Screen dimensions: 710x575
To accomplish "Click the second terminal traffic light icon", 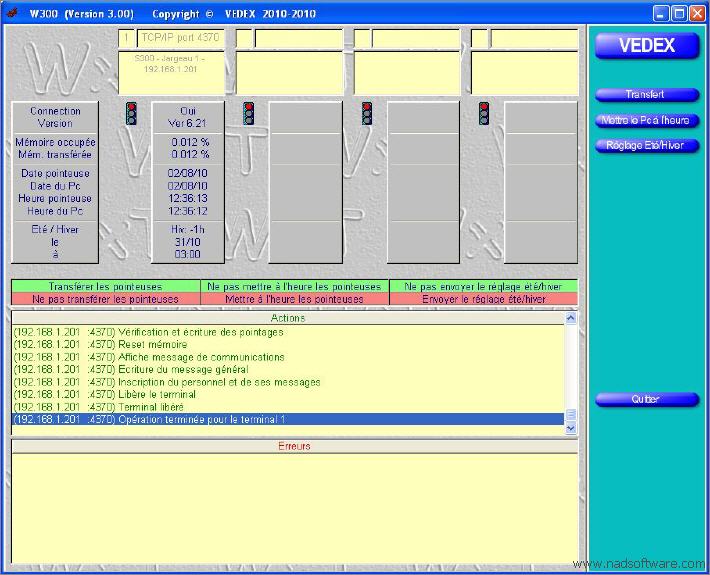I will [x=248, y=114].
